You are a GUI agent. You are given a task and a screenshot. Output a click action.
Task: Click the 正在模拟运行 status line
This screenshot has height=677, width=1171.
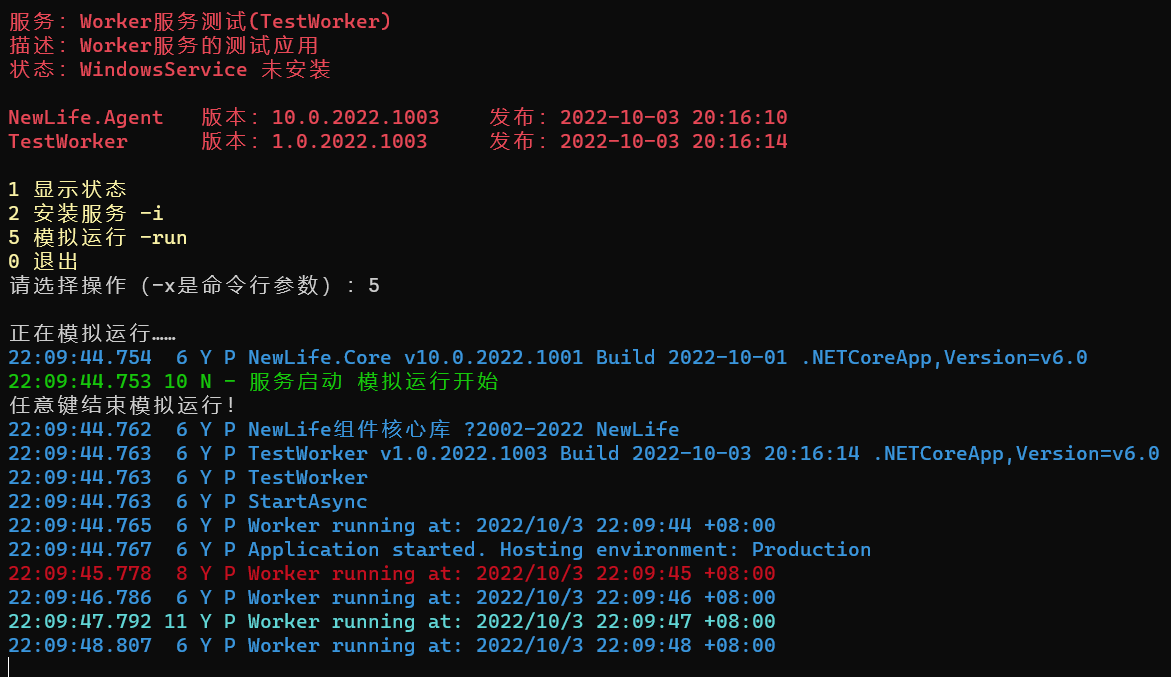[x=92, y=333]
